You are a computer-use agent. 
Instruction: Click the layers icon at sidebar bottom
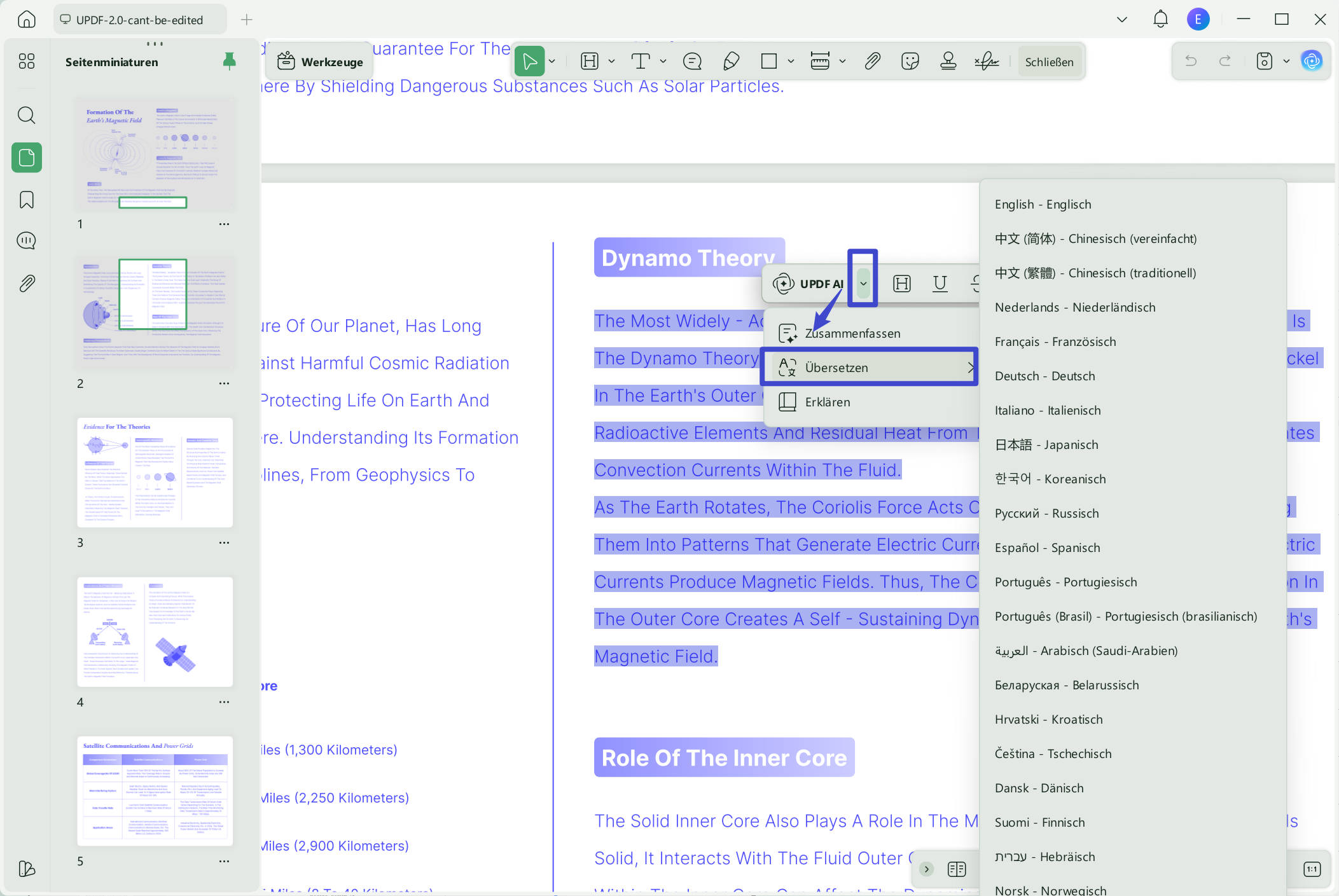[x=26, y=869]
